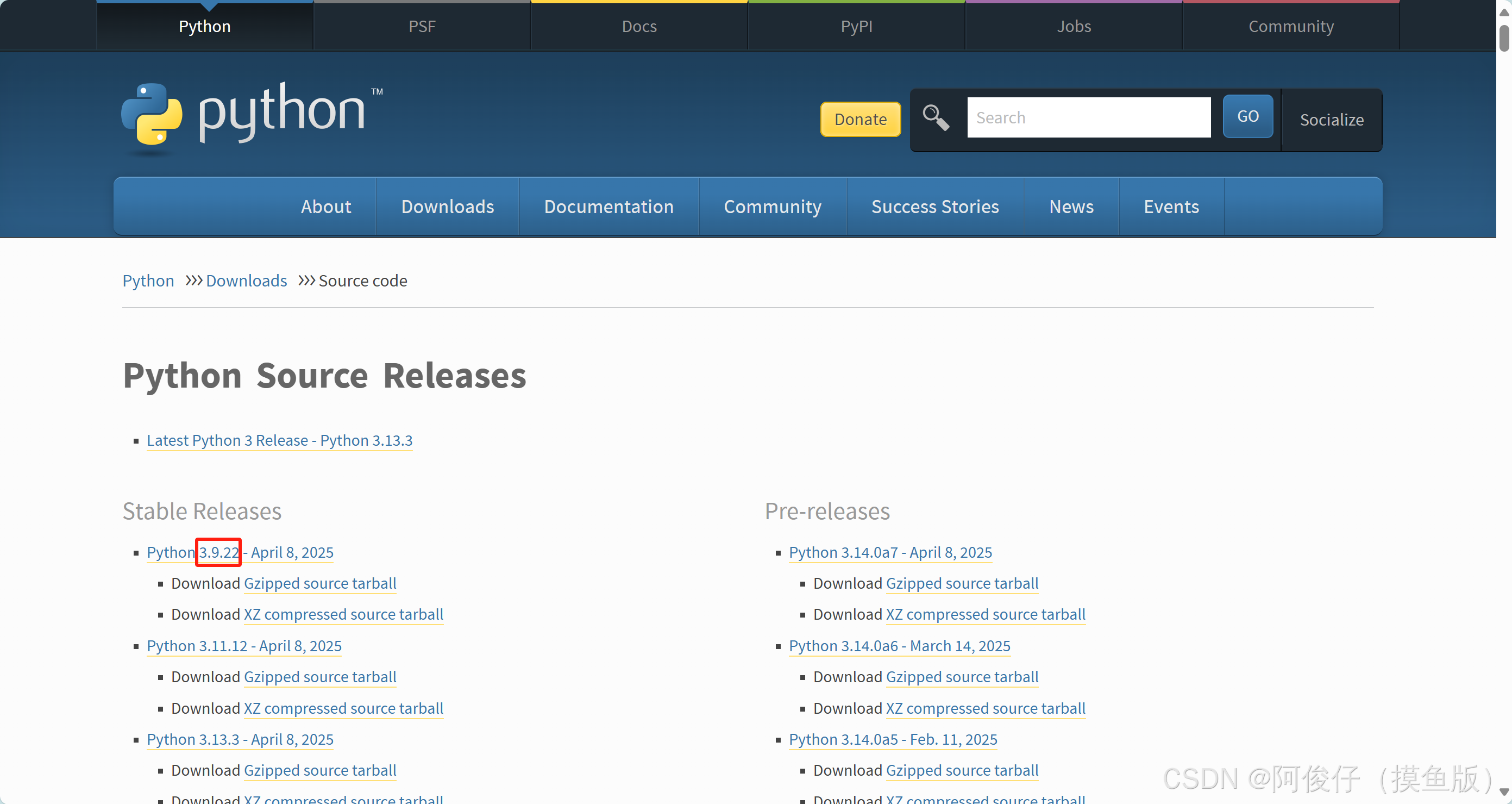Screen dimensions: 1512x804
Task: Switch to the PyPI top tab
Action: coord(856,27)
